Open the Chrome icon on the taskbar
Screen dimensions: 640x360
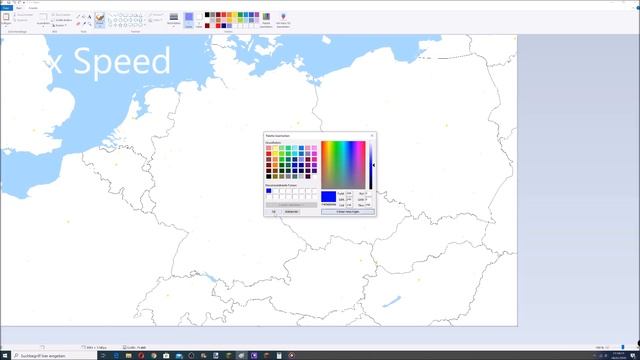(x=153, y=356)
